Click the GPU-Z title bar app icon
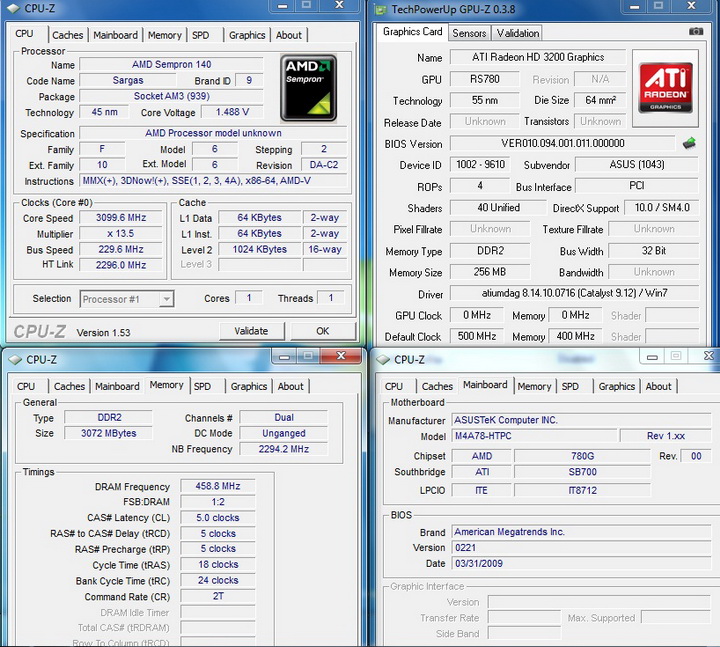Screen dimensions: 720x647 (381, 9)
